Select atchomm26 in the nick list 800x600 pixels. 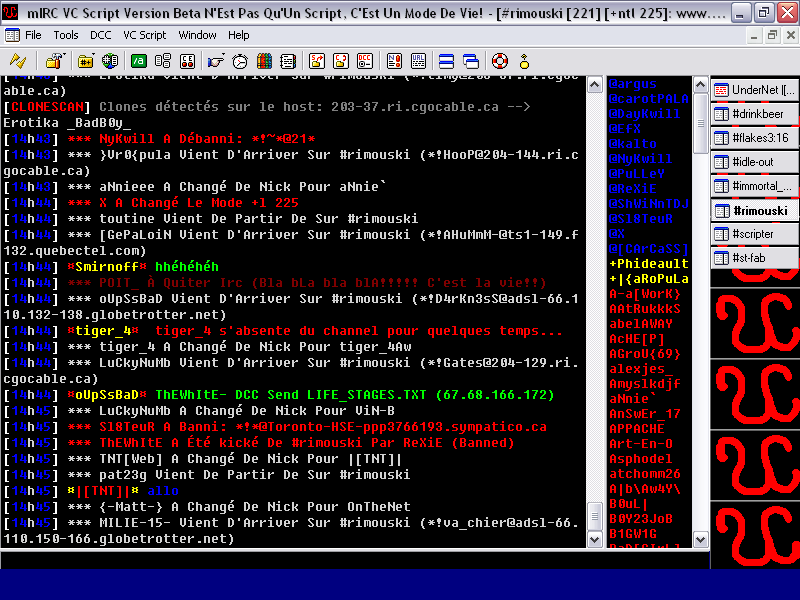[645, 473]
